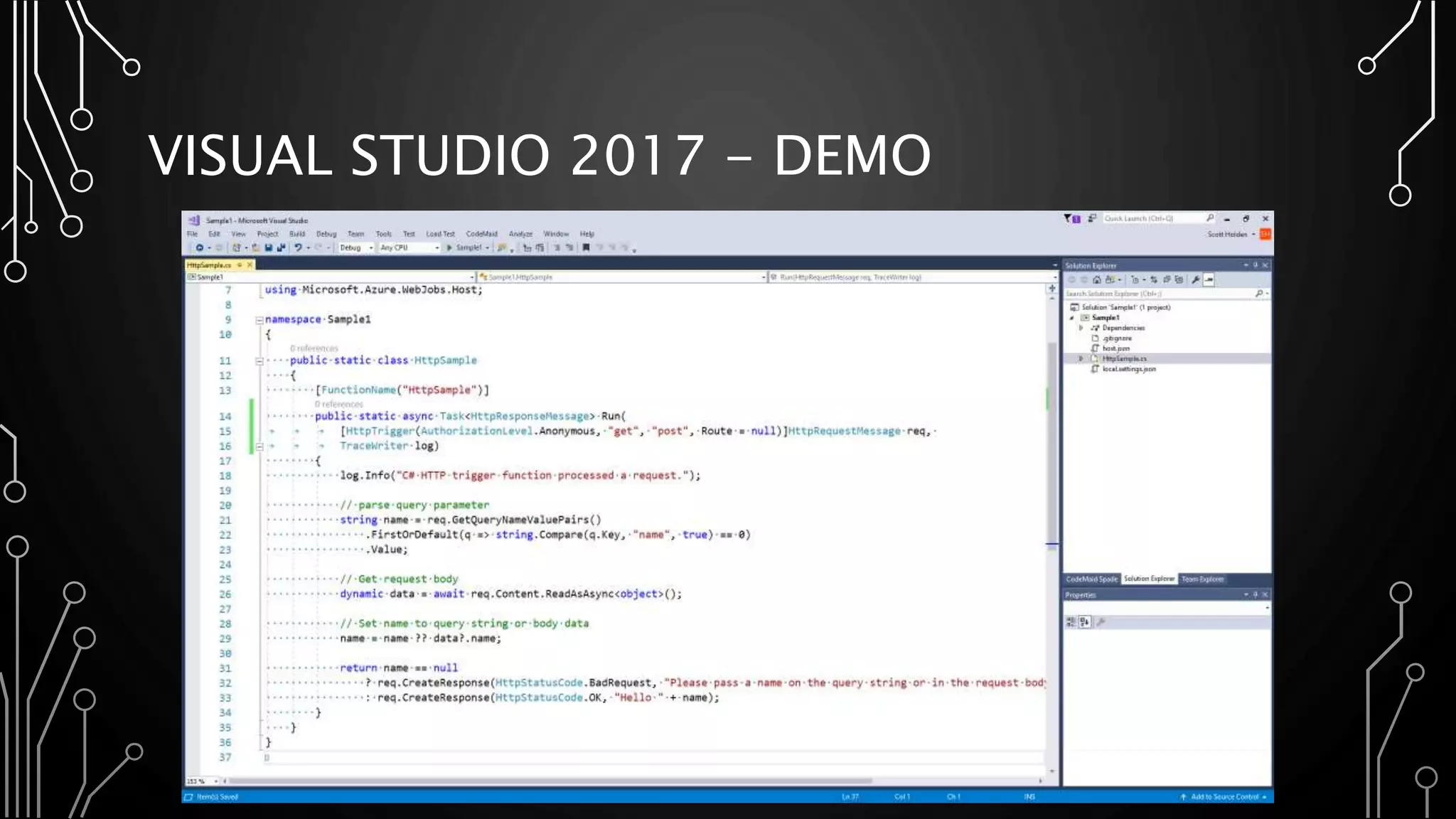Viewport: 1456px width, 819px height.
Task: Click Sync with Active Document icon
Action: click(1154, 279)
